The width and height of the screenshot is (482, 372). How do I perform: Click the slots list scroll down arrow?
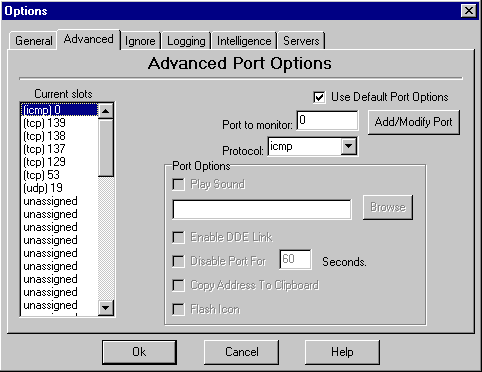(106, 308)
